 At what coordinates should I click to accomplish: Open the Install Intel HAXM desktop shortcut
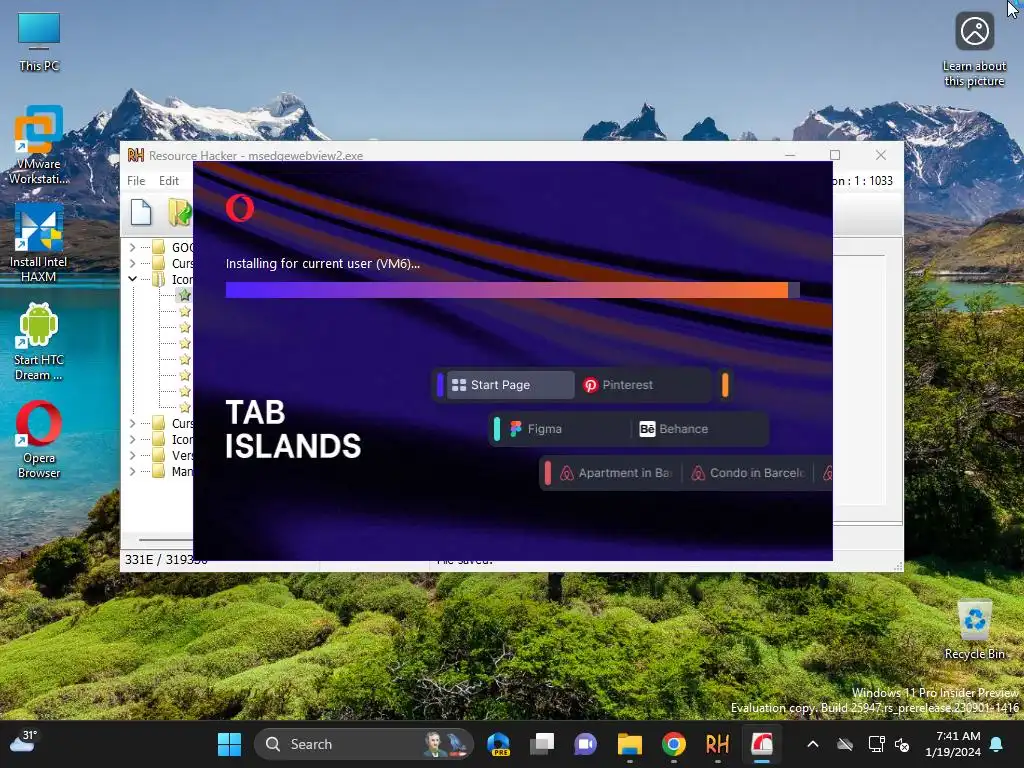[39, 243]
